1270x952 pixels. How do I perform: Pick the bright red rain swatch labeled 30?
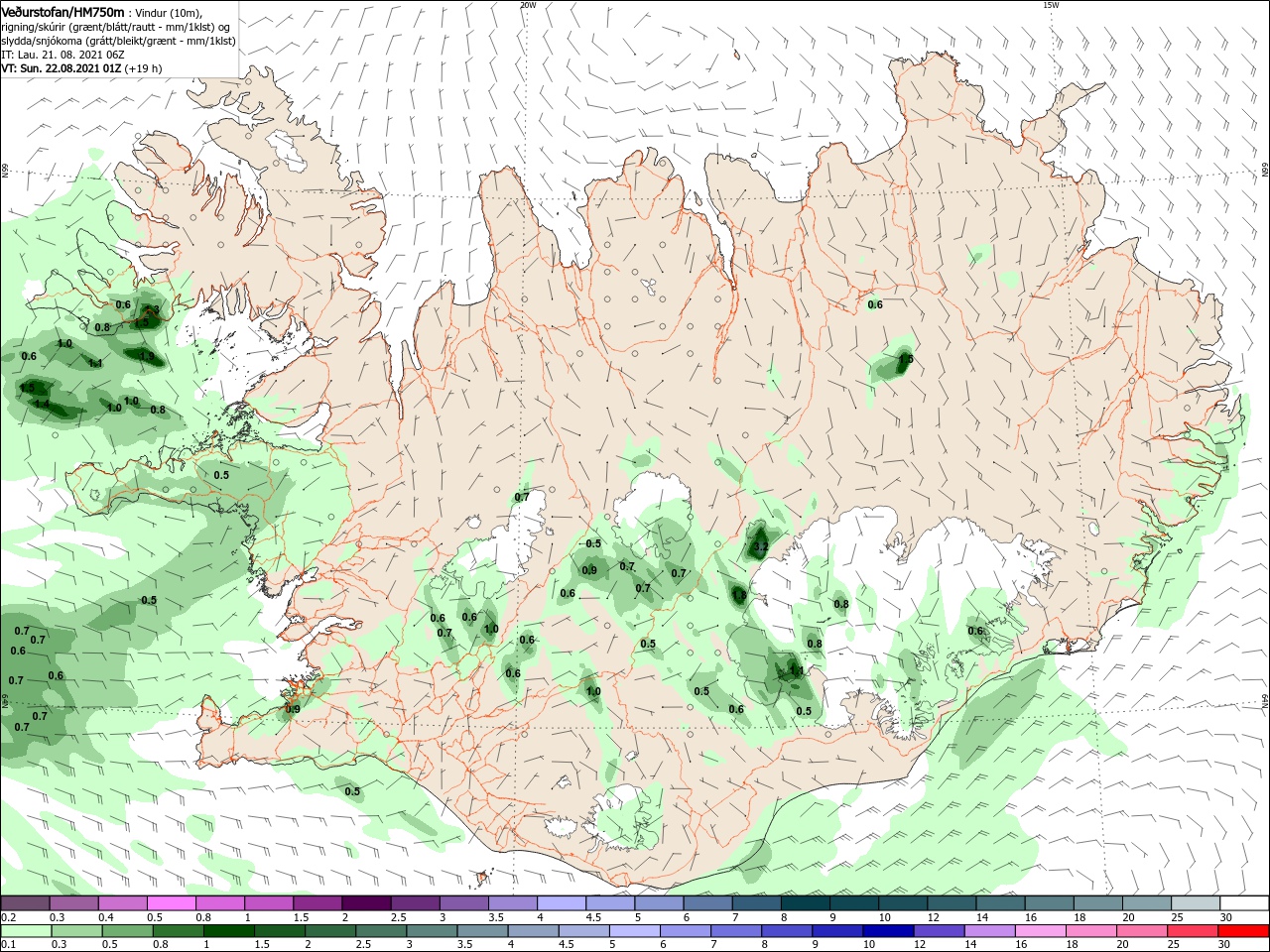tap(1242, 930)
